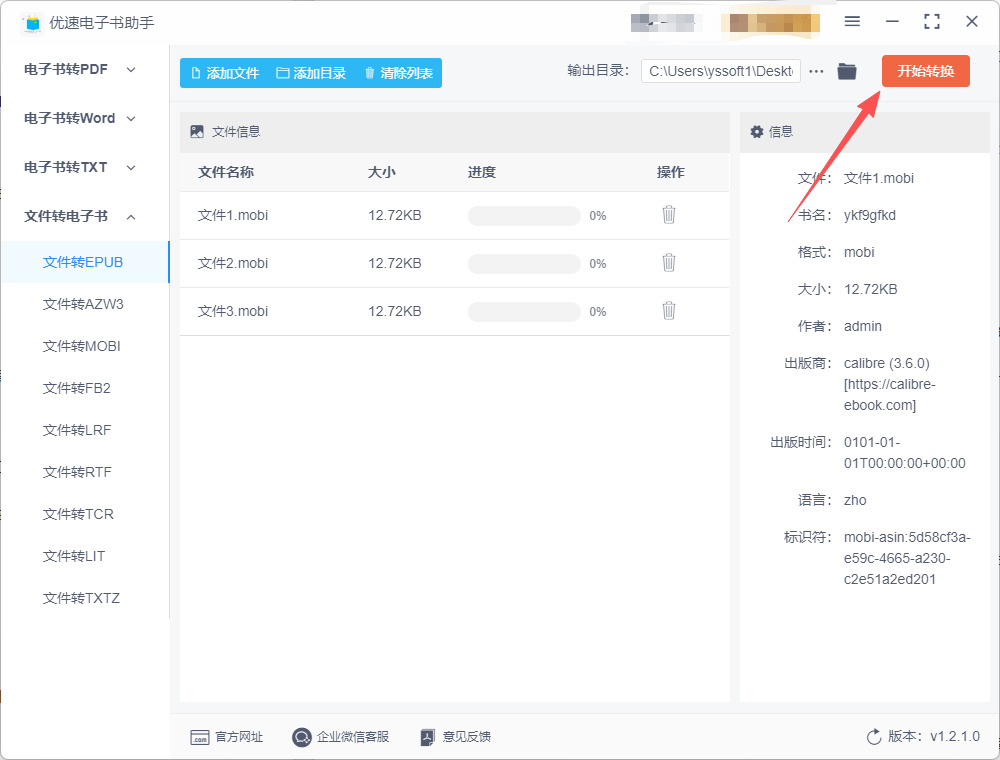The width and height of the screenshot is (1000, 760).
Task: Click the three-dots browse output path button
Action: coord(817,72)
